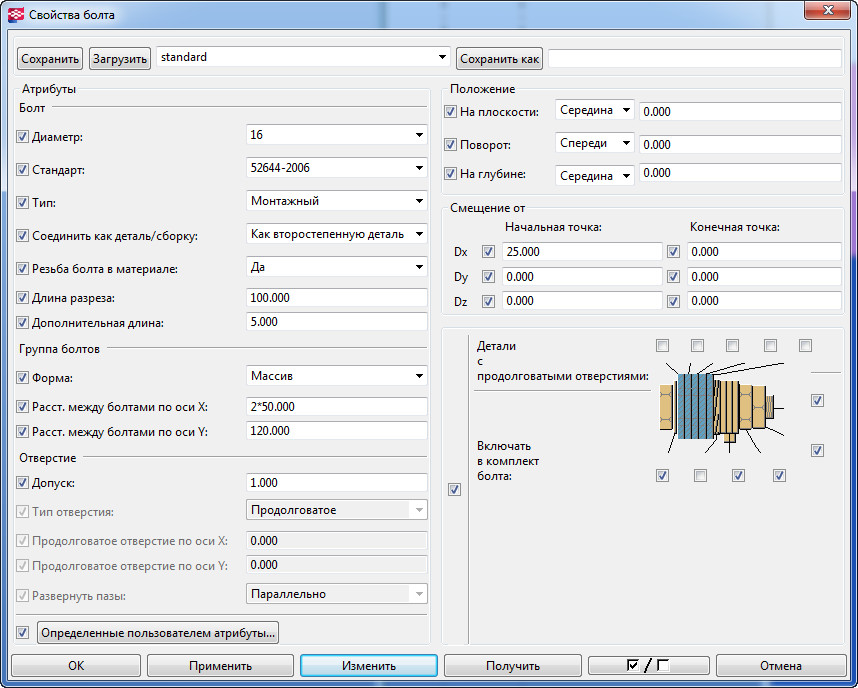858x688 pixels.
Task: Expand the Форма dropdown set to Массив
Action: pyautogui.click(x=337, y=376)
